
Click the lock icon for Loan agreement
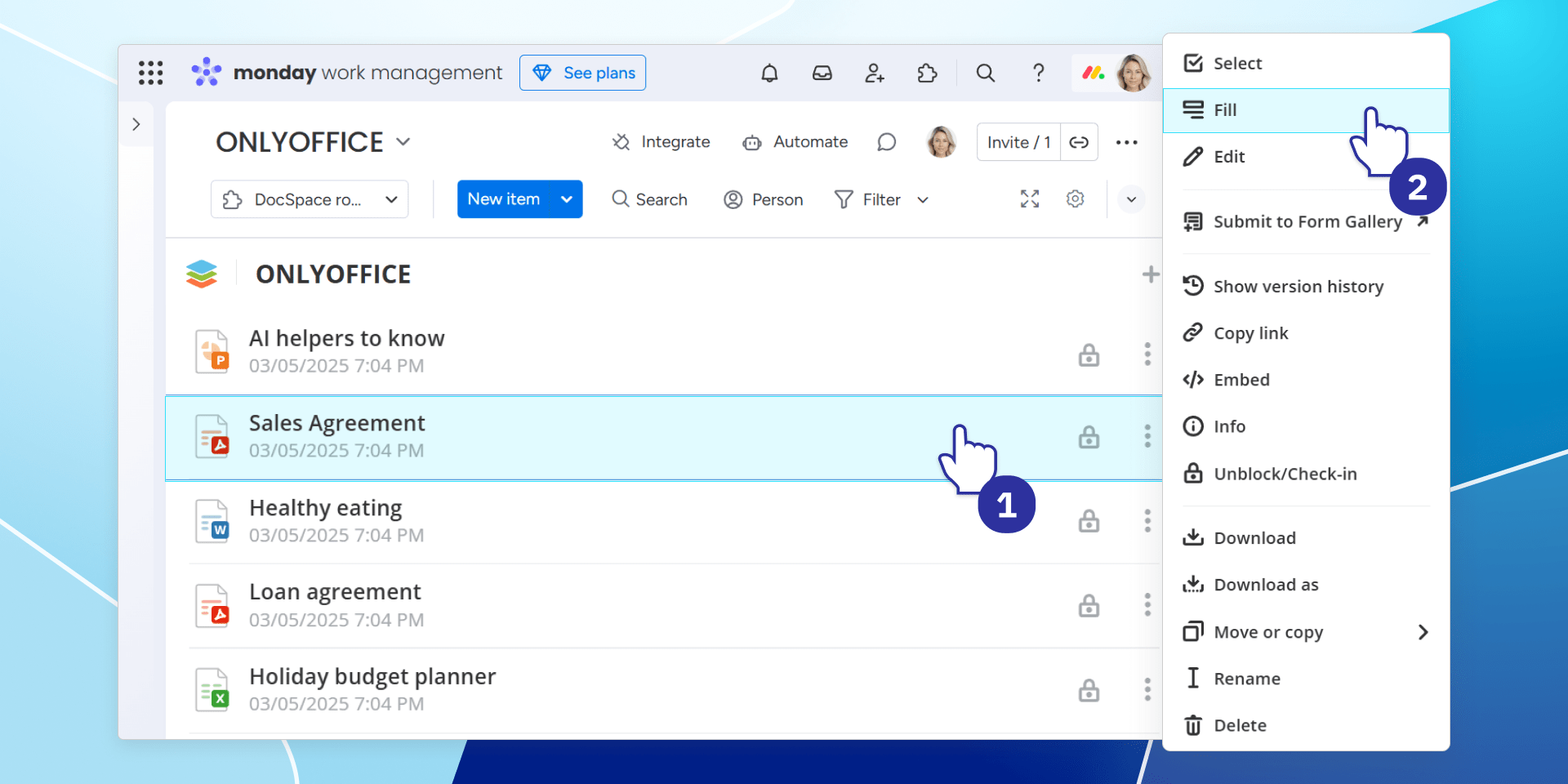(1089, 605)
